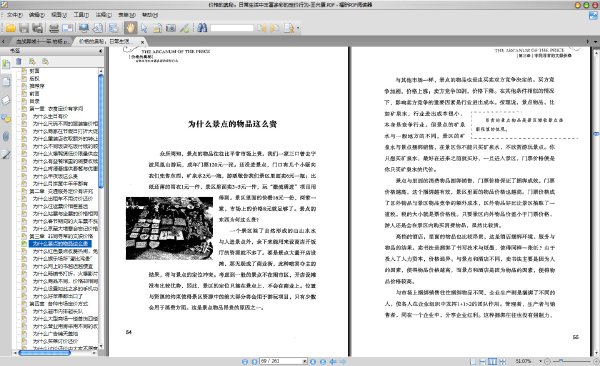Select the 目录 bookmark
The height and width of the screenshot is (366, 600).
[34, 101]
